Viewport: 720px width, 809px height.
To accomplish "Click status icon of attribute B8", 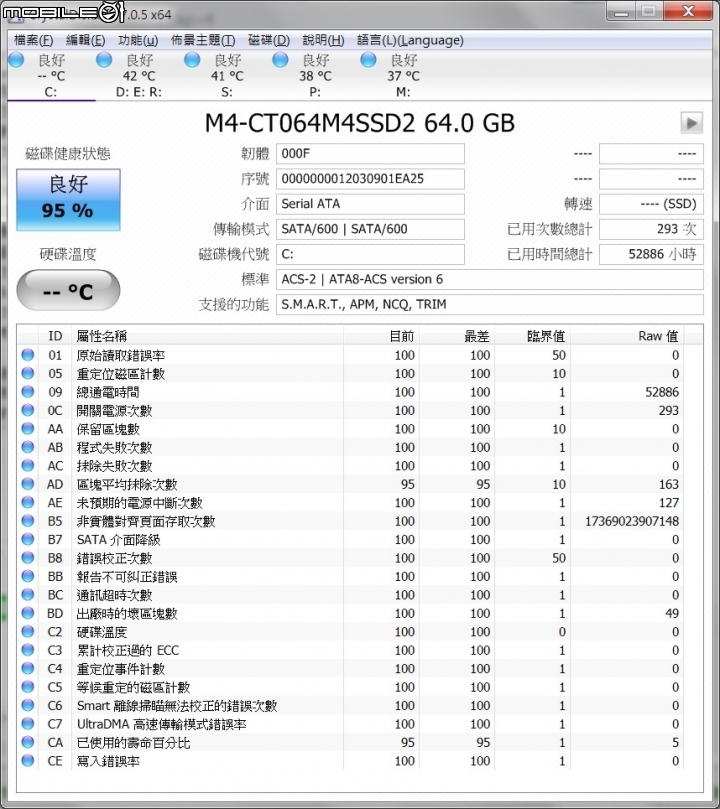I will (x=28, y=558).
